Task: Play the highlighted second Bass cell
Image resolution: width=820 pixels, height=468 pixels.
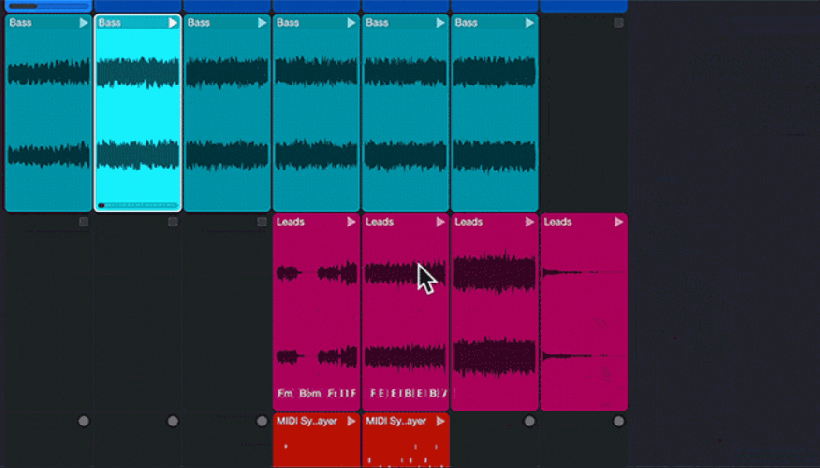Action: tap(173, 23)
